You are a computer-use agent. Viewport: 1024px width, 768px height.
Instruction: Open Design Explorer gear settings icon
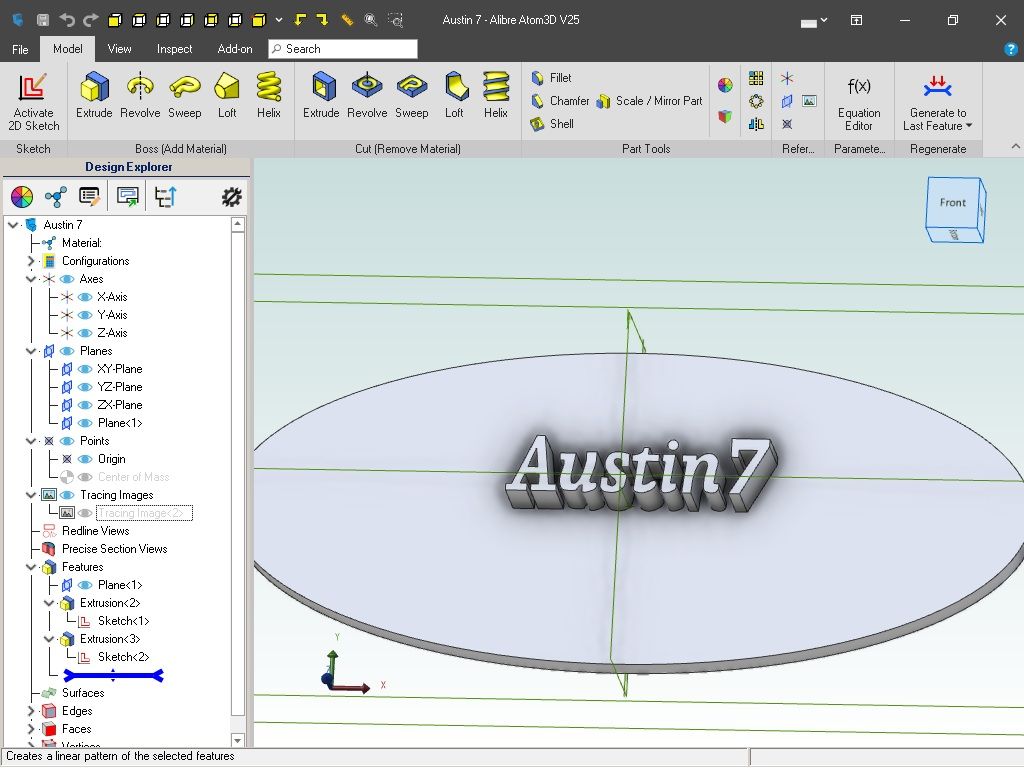[231, 197]
